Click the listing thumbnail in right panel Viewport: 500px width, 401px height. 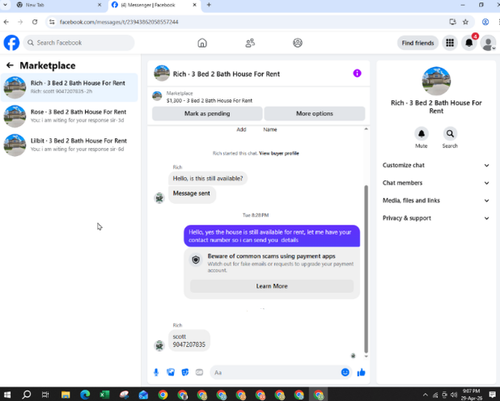coord(436,81)
